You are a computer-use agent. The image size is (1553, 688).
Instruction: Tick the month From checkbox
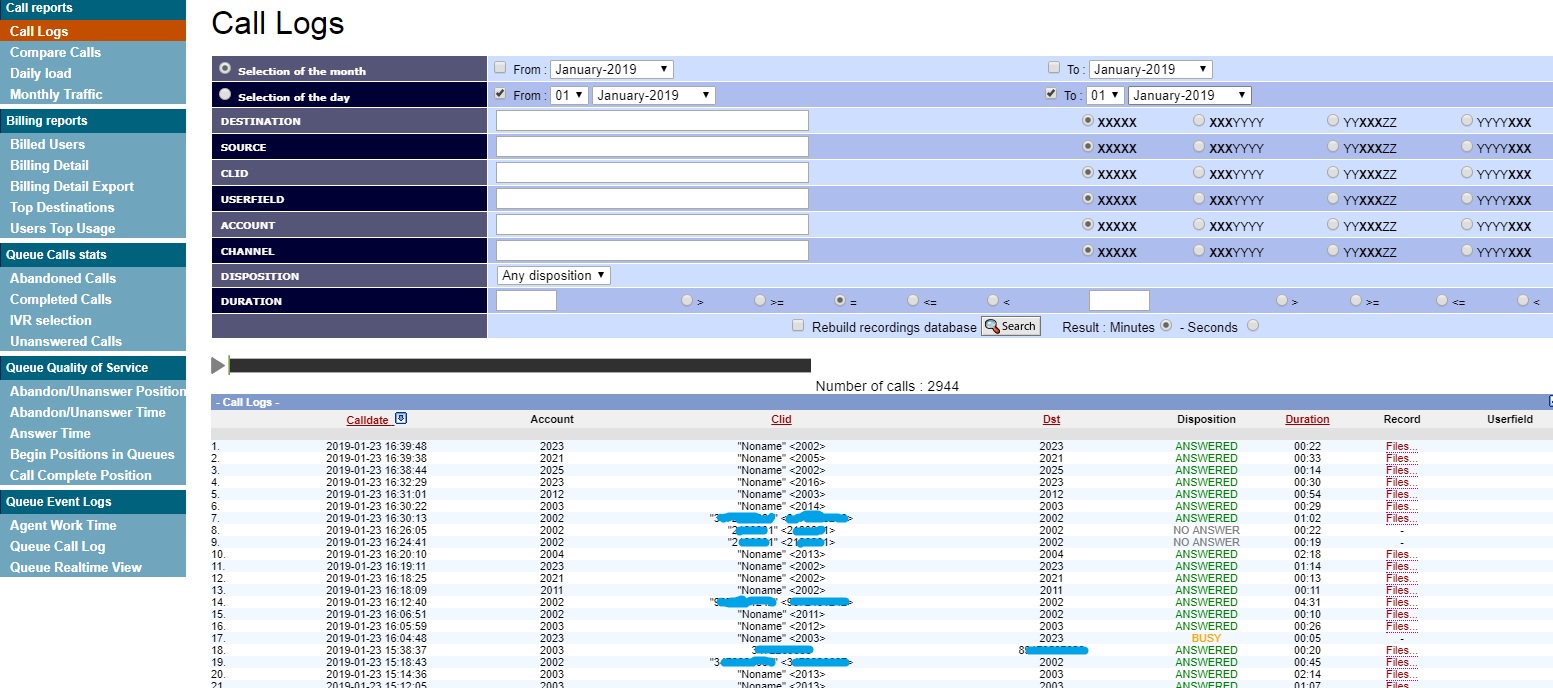[501, 68]
